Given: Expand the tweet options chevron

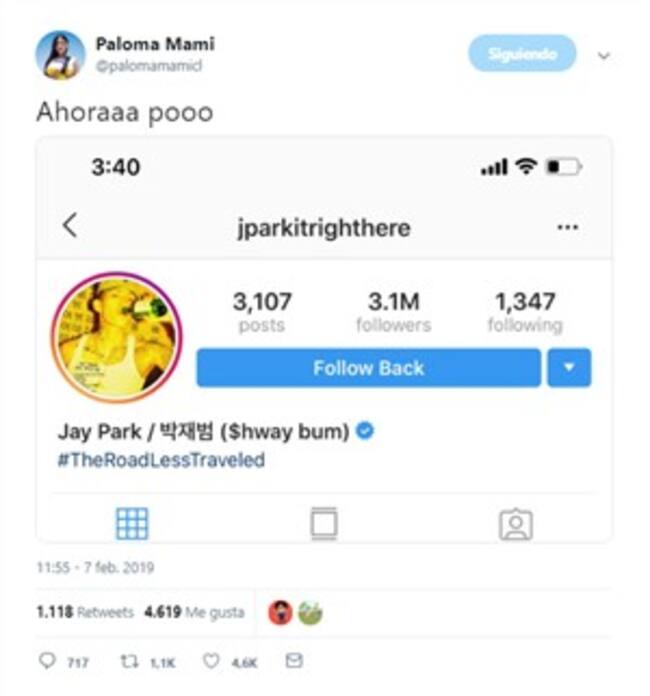Looking at the screenshot, I should pyautogui.click(x=603, y=55).
